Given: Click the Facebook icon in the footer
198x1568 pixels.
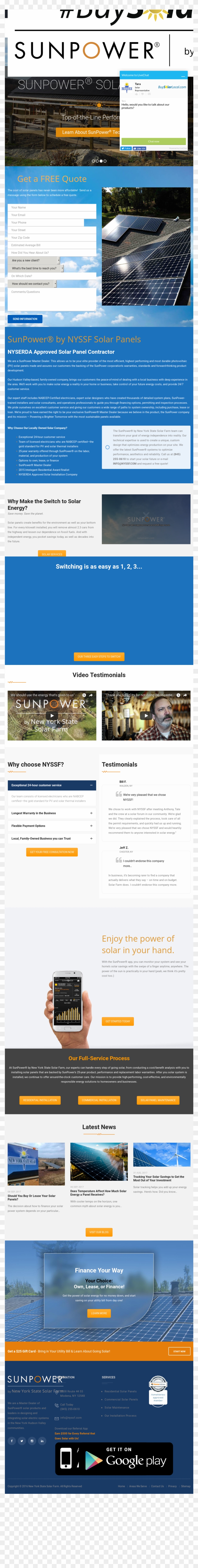Looking at the screenshot, I should pos(12,1441).
